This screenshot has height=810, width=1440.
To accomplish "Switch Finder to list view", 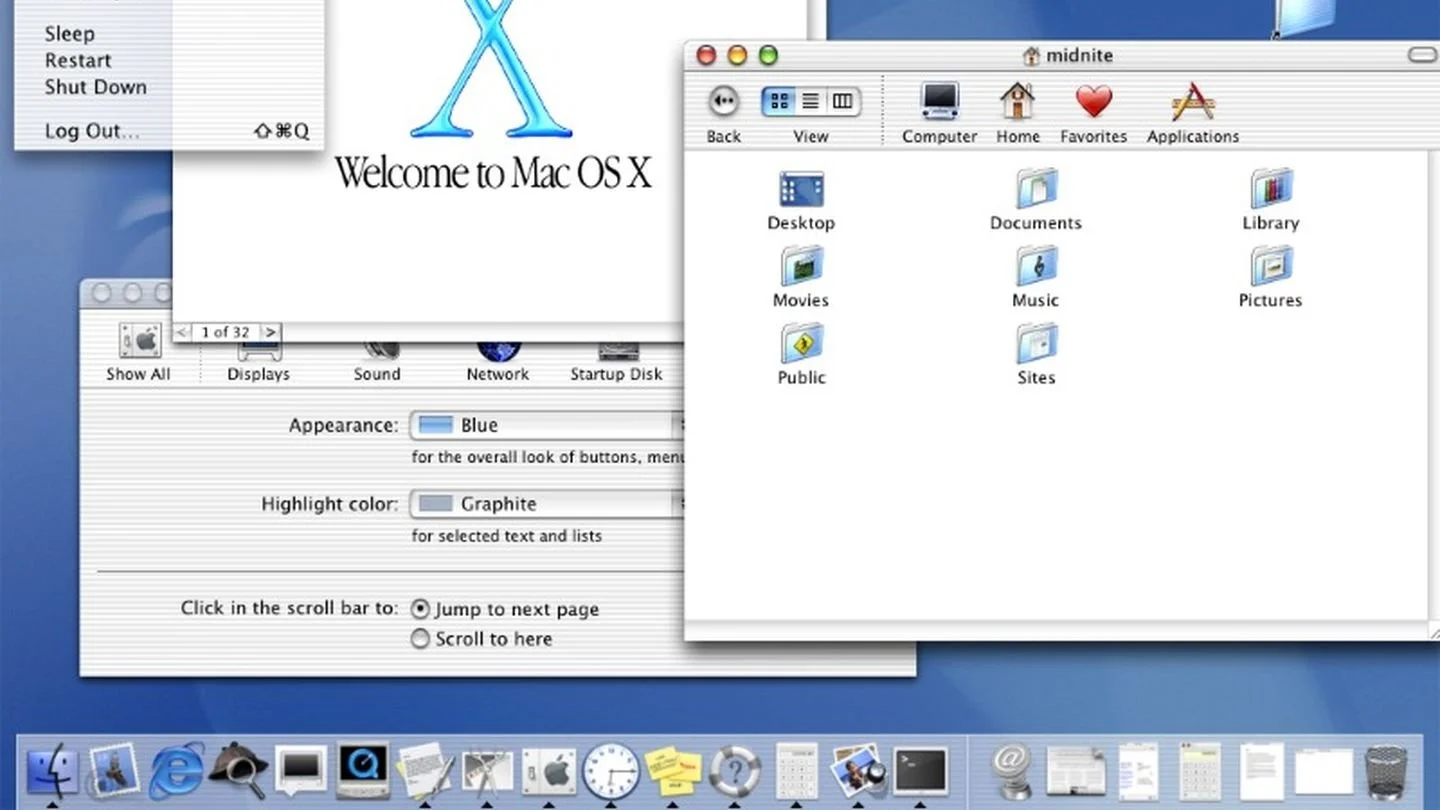I will (x=811, y=101).
